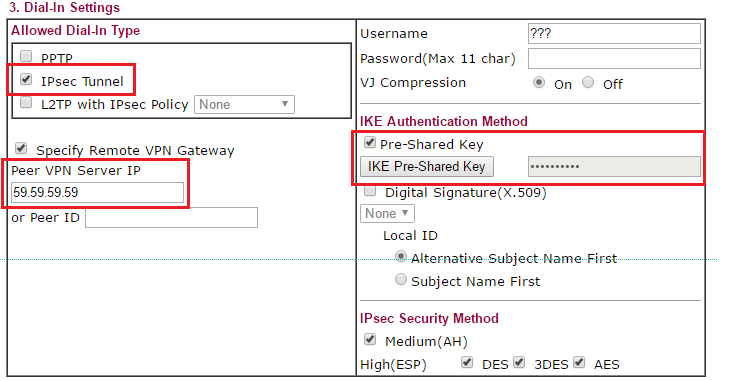Toggle the Medium(AH) security checkbox
Image resolution: width=740 pixels, height=381 pixels.
(370, 339)
